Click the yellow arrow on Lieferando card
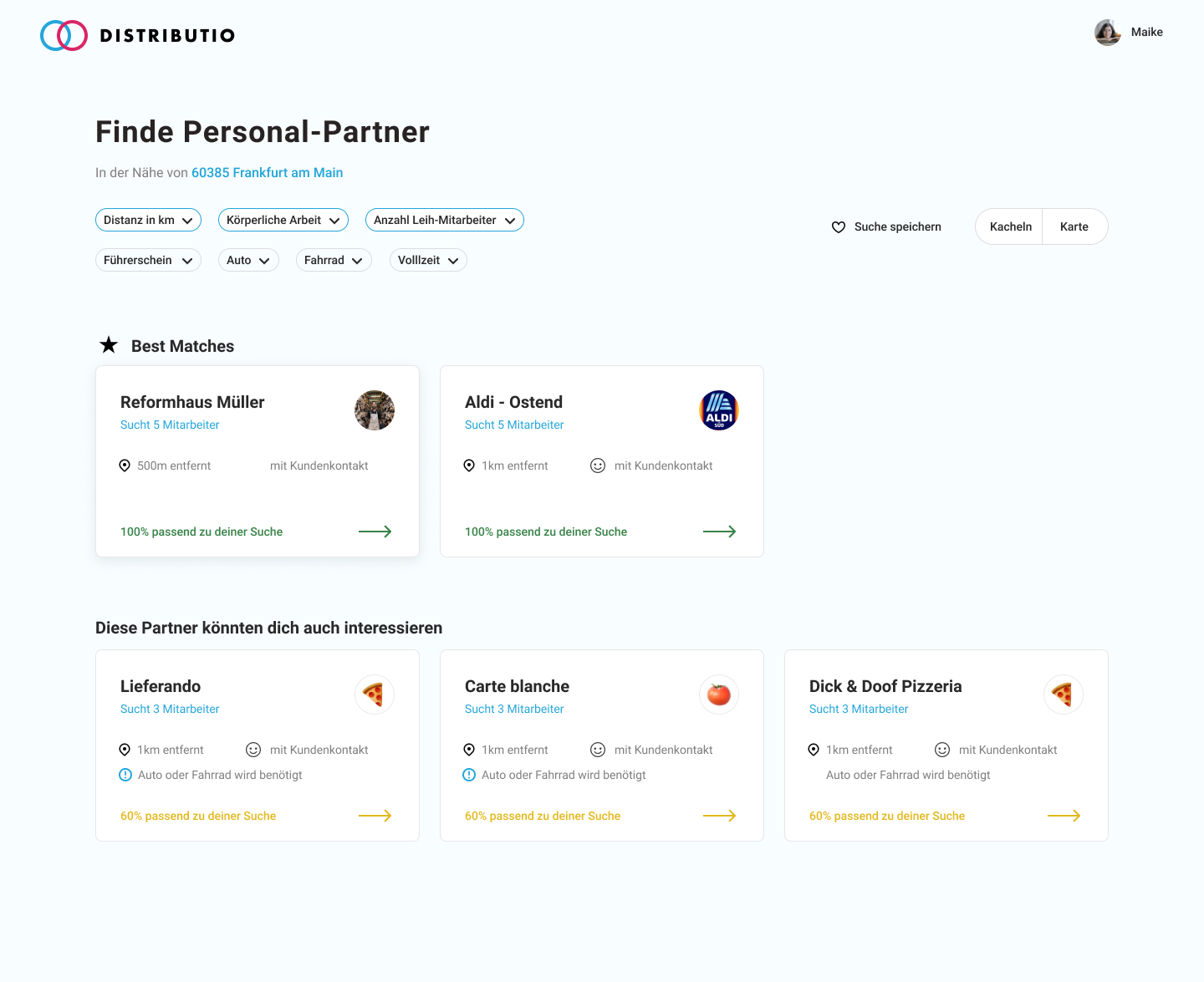The image size is (1204, 982). click(x=375, y=816)
